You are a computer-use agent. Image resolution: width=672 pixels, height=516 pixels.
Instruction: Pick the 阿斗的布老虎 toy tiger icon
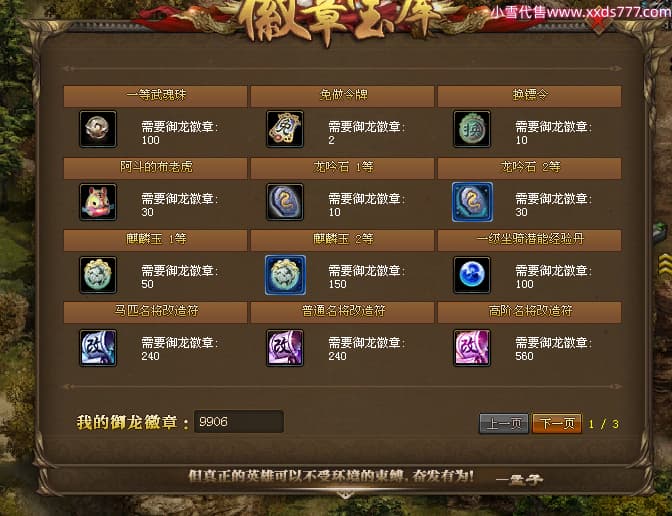click(x=98, y=202)
